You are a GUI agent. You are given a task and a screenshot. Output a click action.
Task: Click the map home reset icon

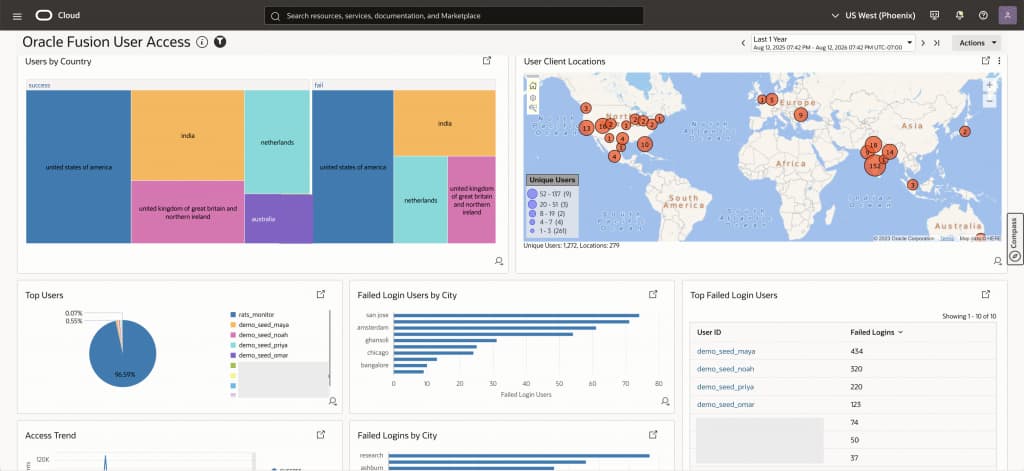533,86
